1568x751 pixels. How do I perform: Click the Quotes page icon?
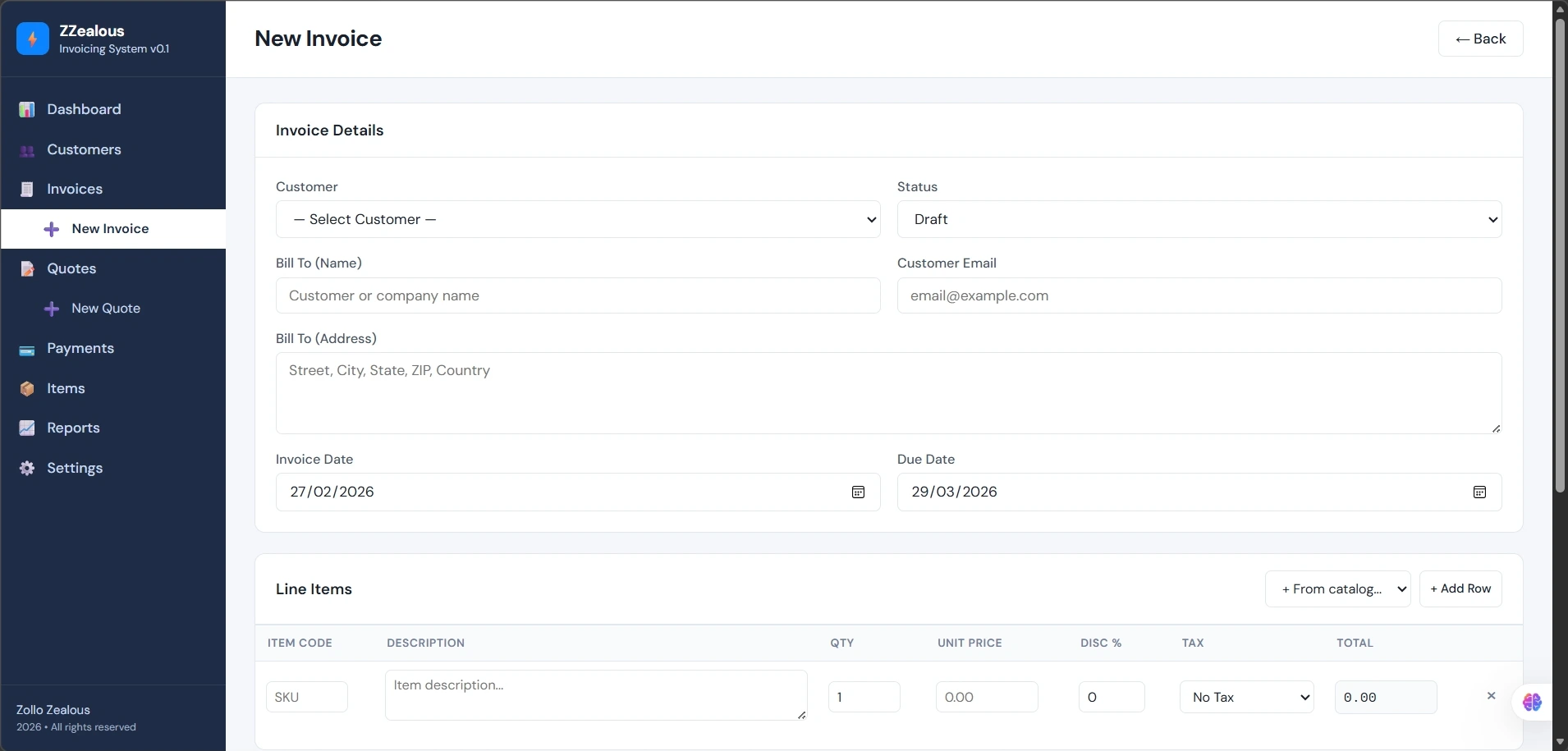pyautogui.click(x=27, y=269)
